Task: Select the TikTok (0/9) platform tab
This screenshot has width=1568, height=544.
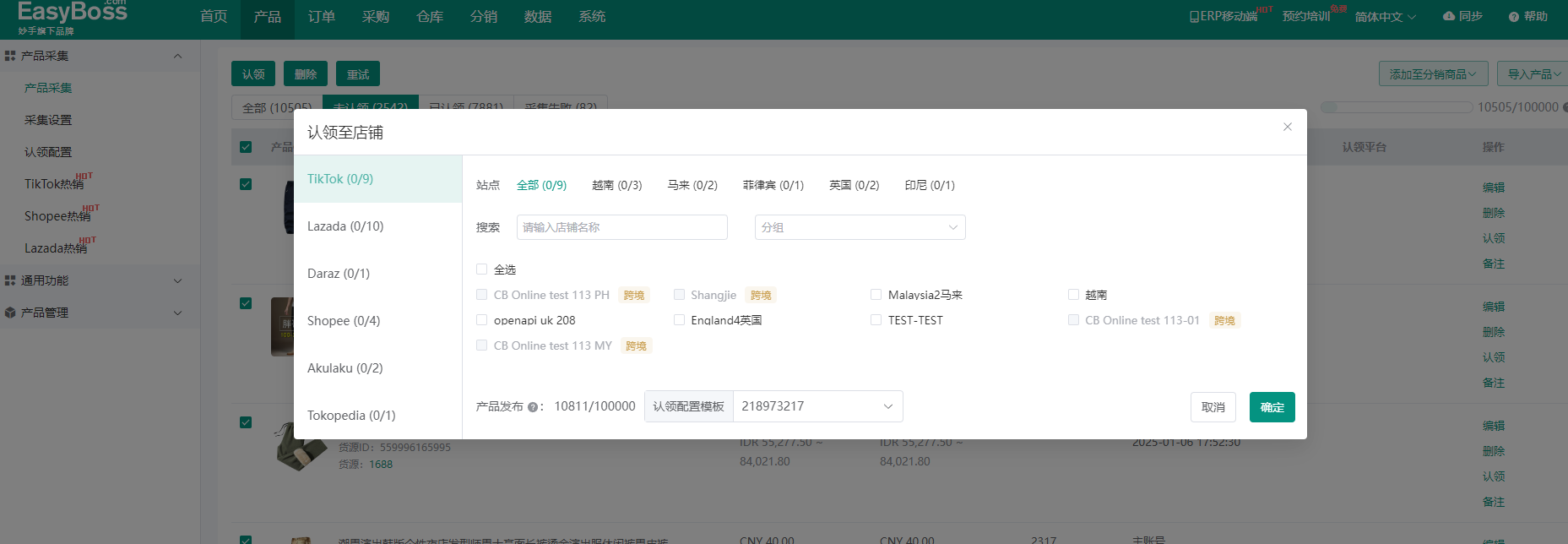Action: click(377, 179)
